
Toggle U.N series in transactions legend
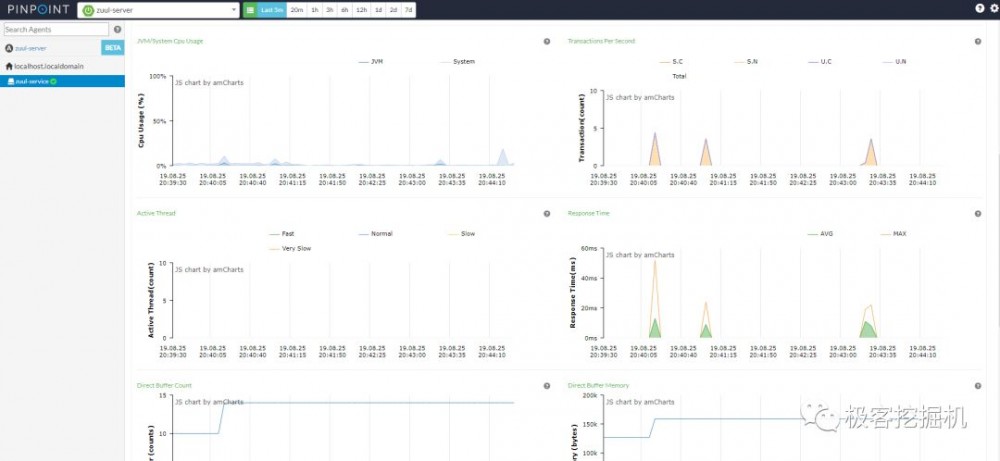click(895, 62)
